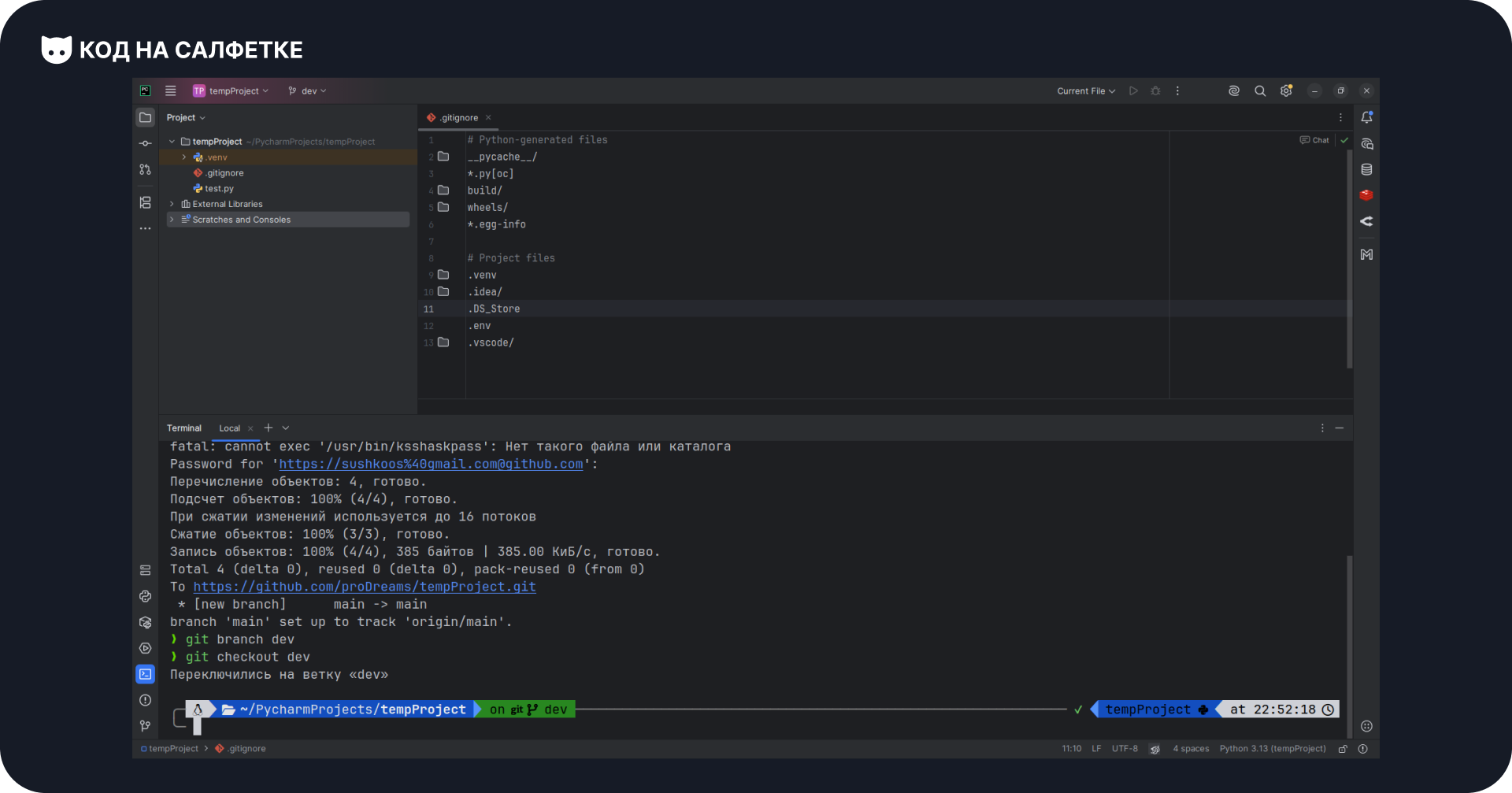The width and height of the screenshot is (1512, 793).
Task: Open the Project view dropdown
Action: [186, 117]
